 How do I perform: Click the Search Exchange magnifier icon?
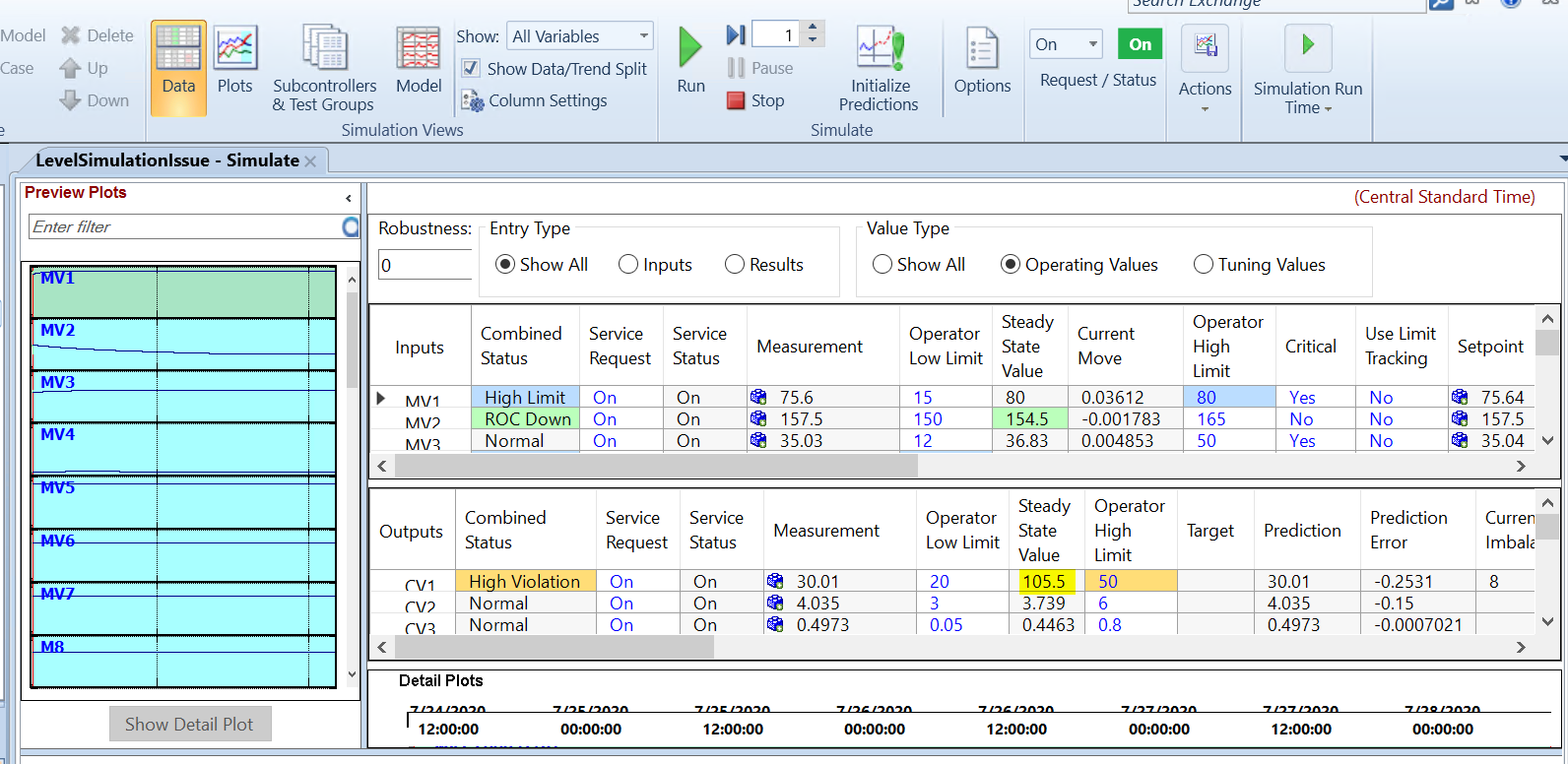coord(1441,4)
